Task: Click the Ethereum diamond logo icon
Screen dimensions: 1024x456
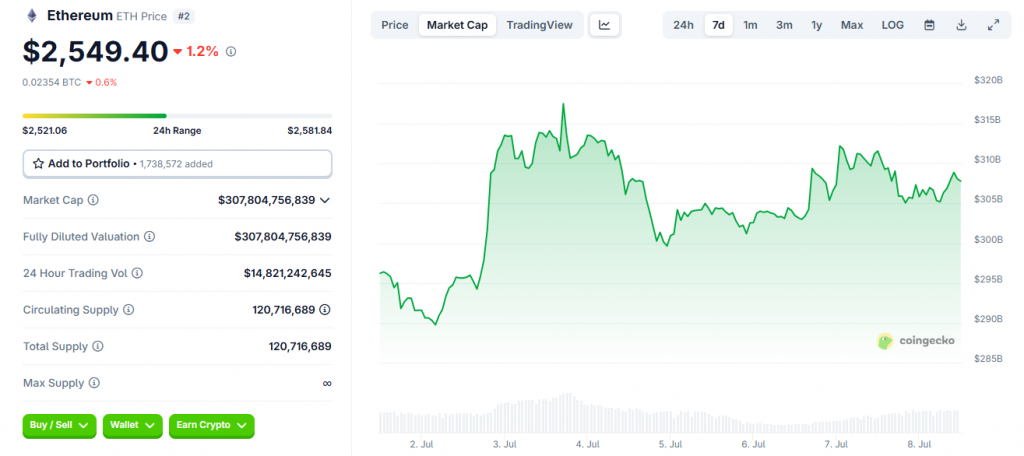Action: [31, 16]
